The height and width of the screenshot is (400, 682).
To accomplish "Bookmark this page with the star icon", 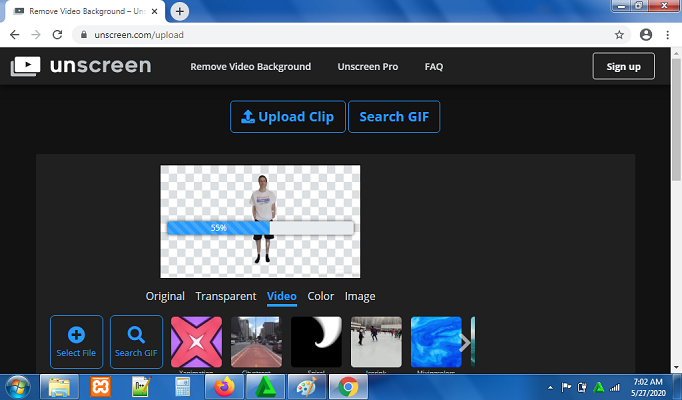I will (620, 34).
